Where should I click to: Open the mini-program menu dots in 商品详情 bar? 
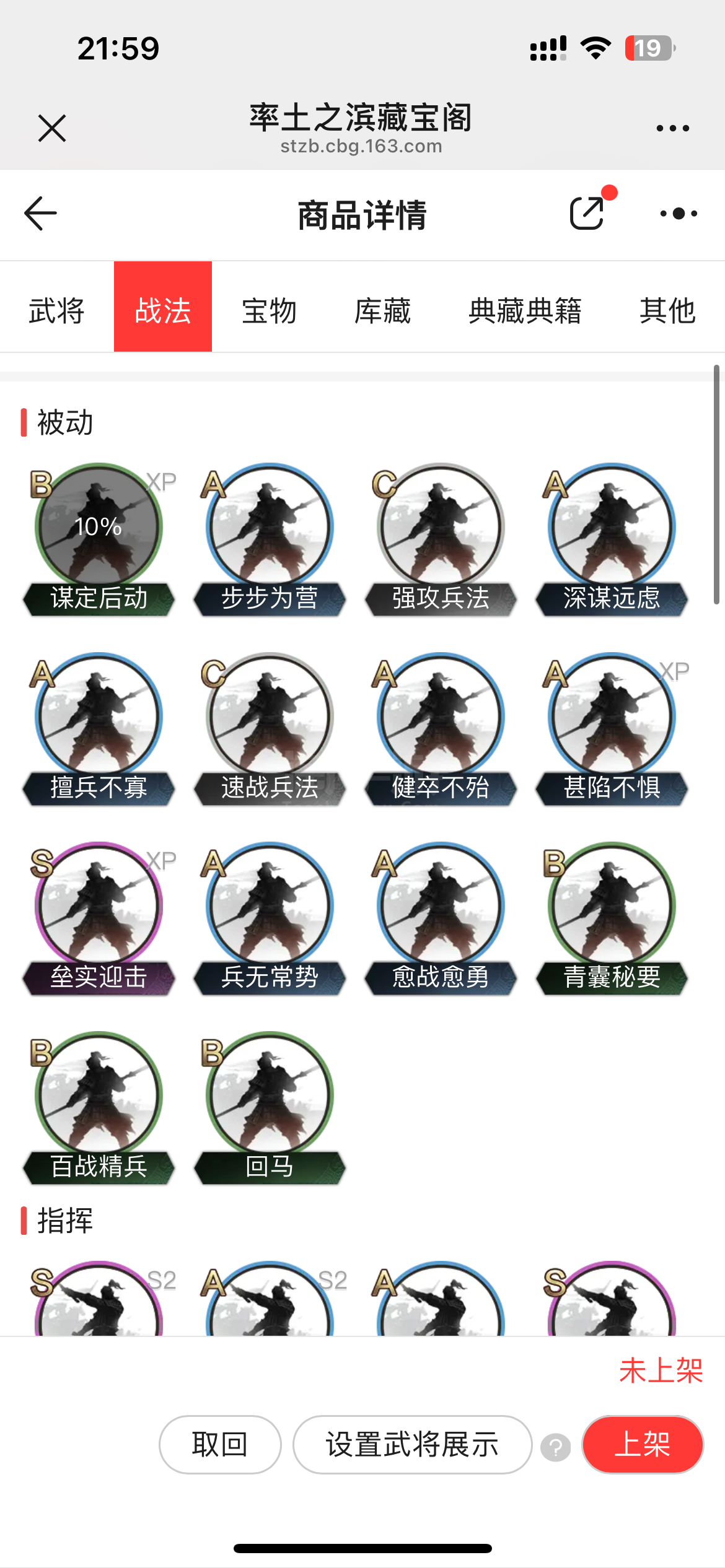[x=679, y=214]
